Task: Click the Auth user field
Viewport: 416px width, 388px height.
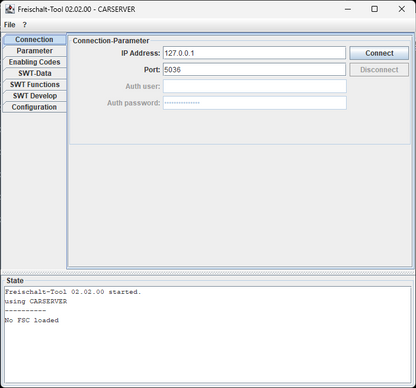Action: click(x=254, y=86)
